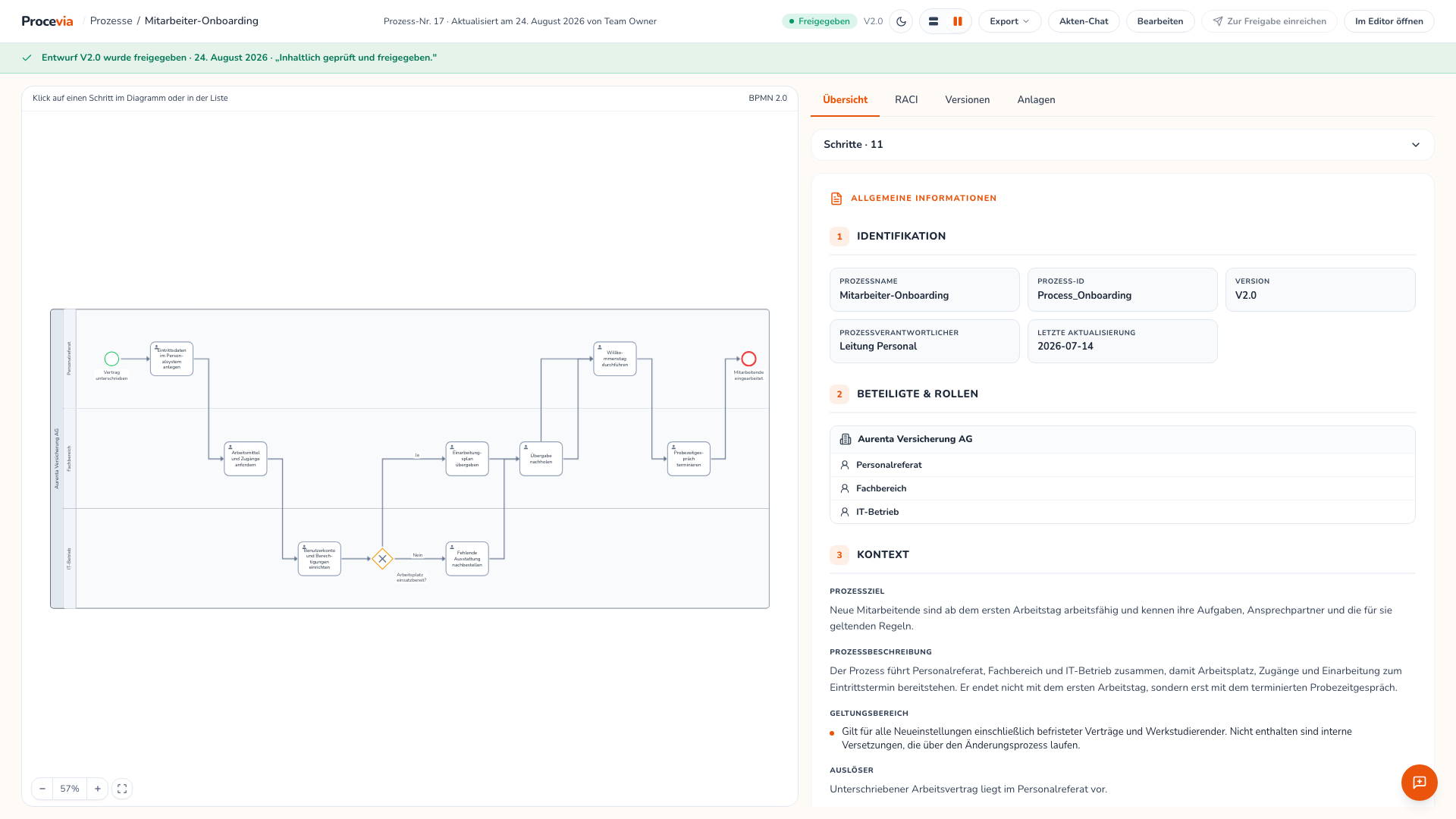Click the Procevia logo
This screenshot has width=1456, height=819.
(x=47, y=21)
